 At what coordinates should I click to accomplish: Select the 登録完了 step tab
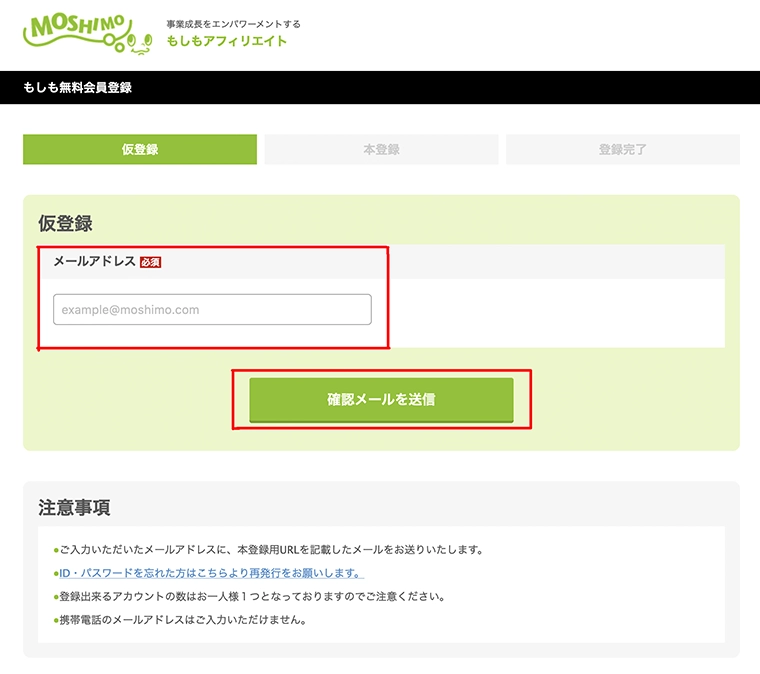[x=623, y=149]
